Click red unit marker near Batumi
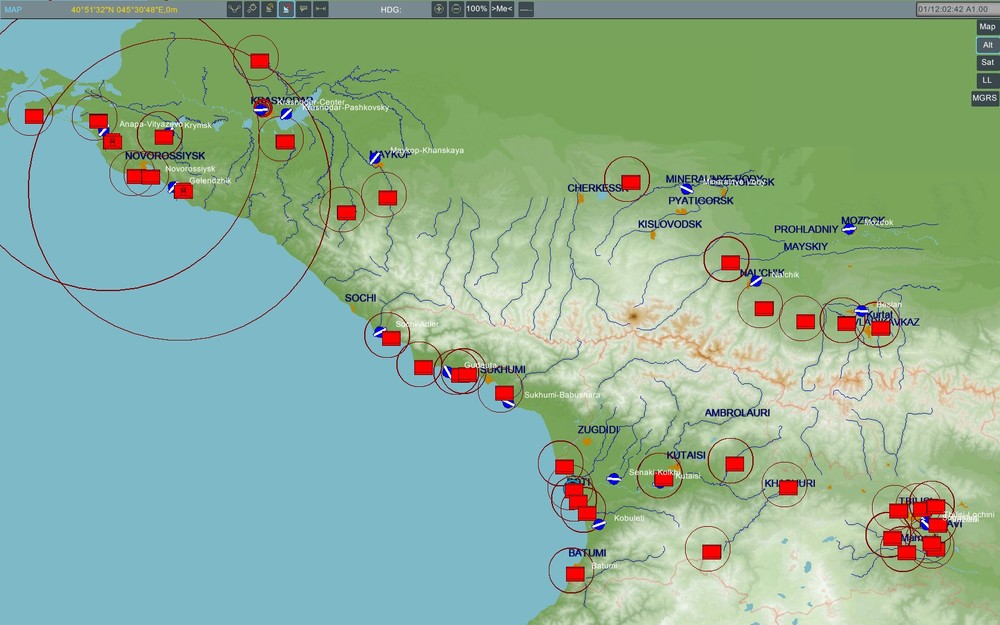The image size is (1000, 625). click(x=575, y=574)
